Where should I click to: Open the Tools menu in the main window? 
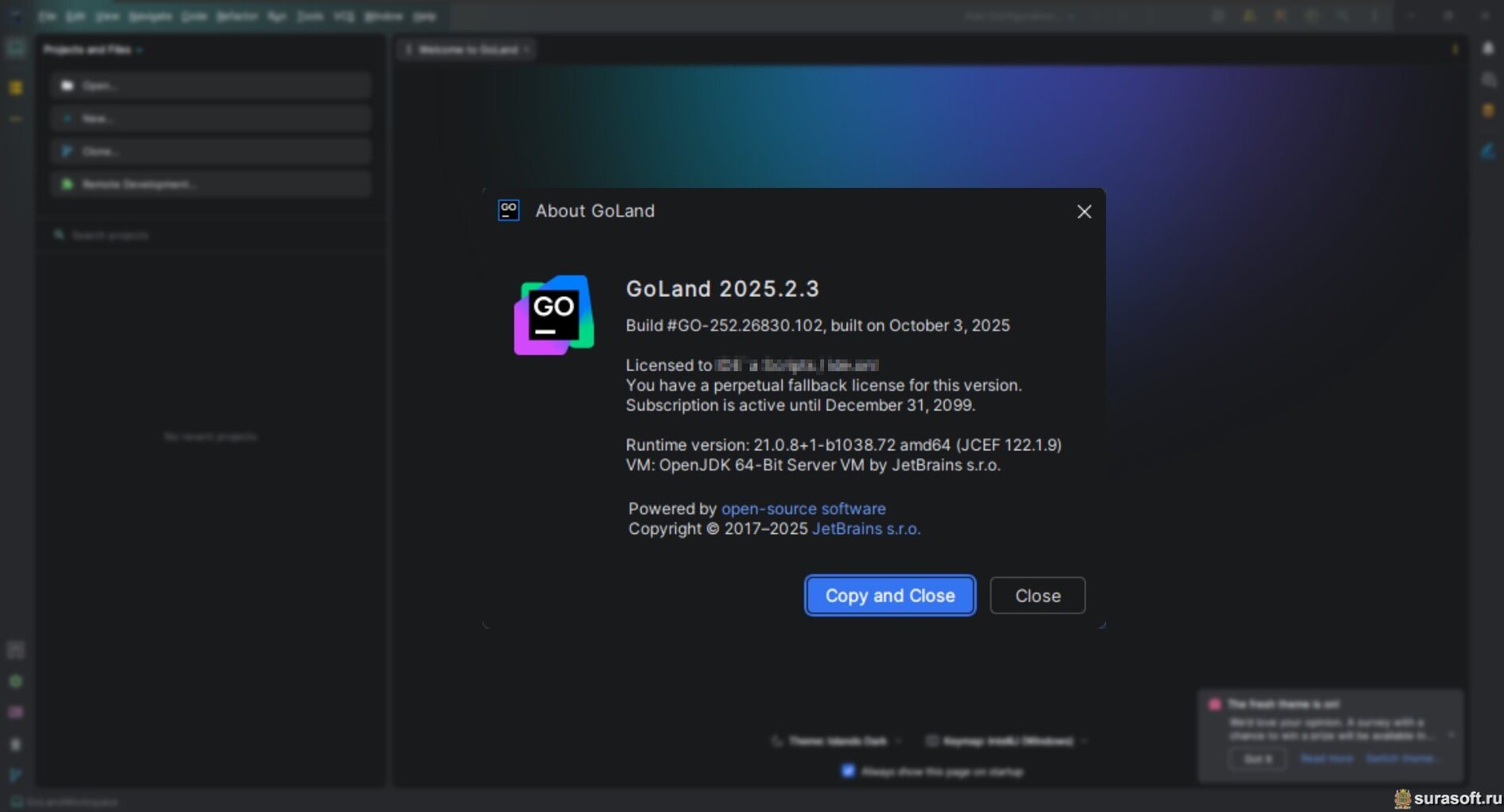pos(310,16)
